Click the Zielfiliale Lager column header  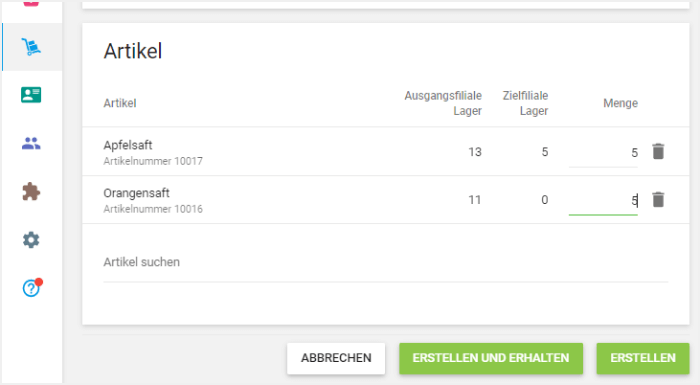coord(525,103)
